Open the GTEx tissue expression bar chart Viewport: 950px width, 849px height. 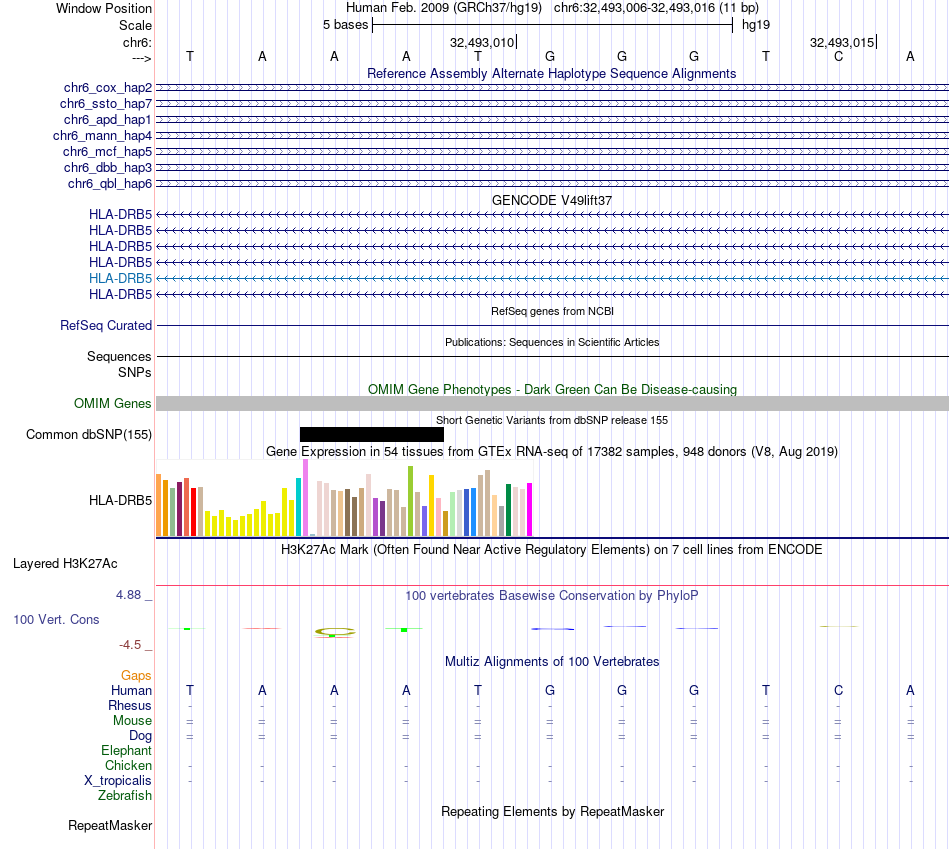tap(344, 498)
